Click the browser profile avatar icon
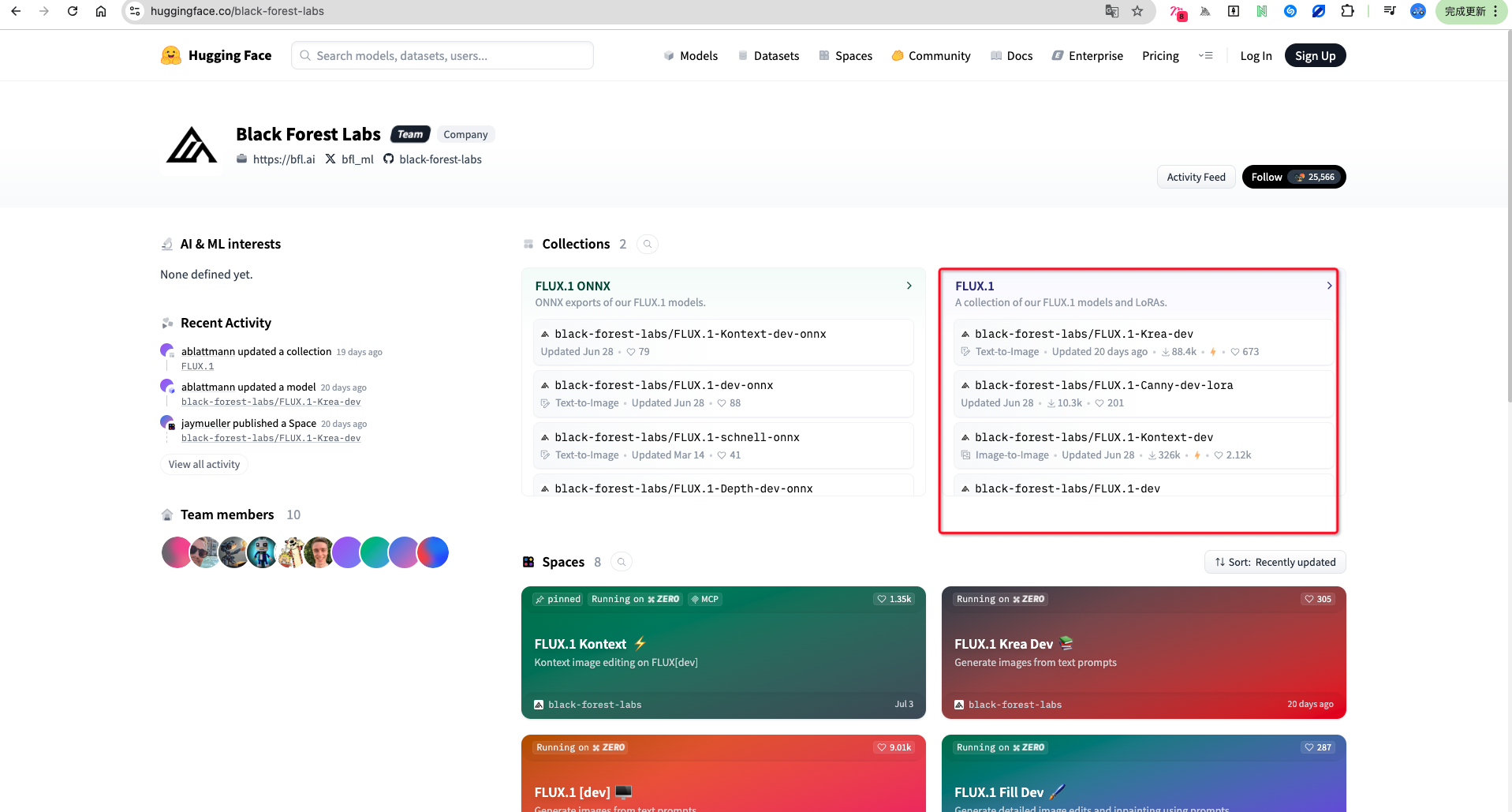Screen dimensions: 1512x812 tap(1418, 11)
